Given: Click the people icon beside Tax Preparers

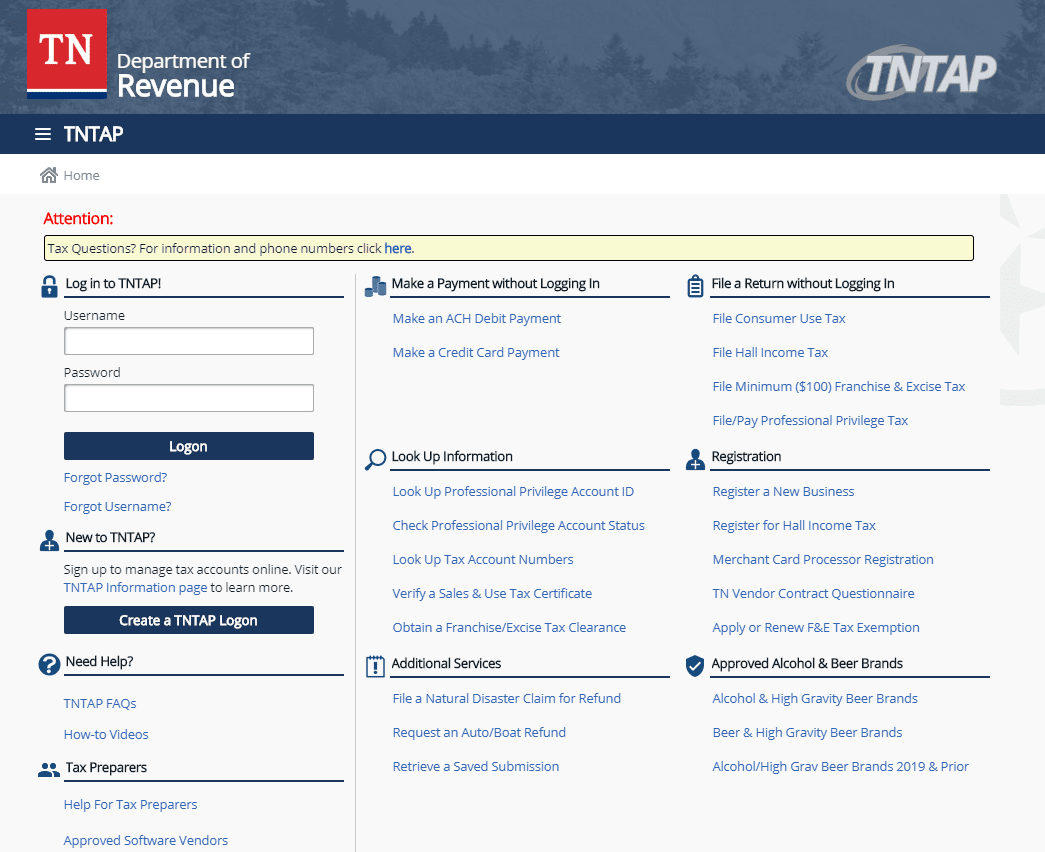Looking at the screenshot, I should point(49,770).
